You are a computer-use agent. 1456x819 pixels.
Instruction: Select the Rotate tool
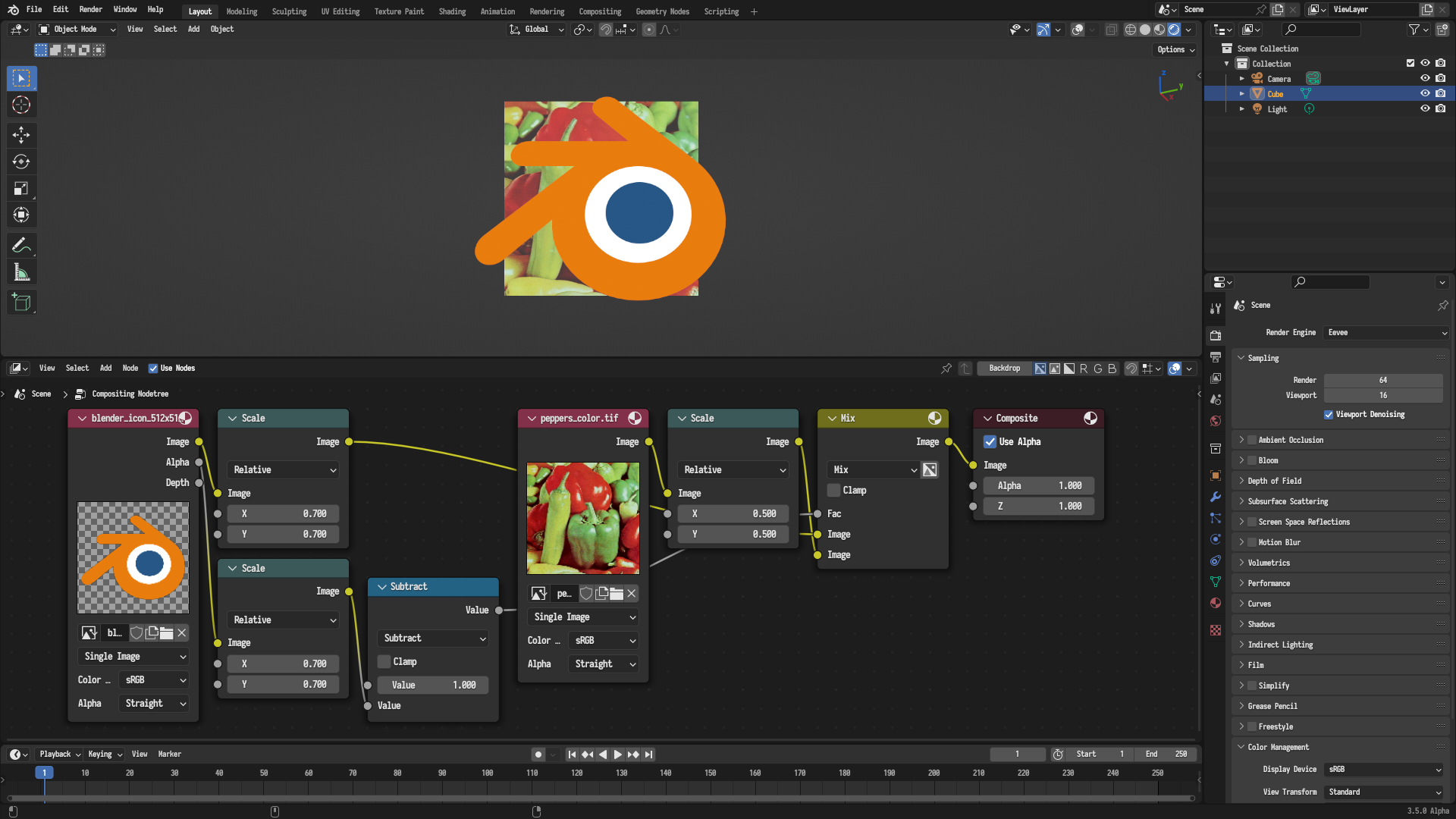[21, 161]
